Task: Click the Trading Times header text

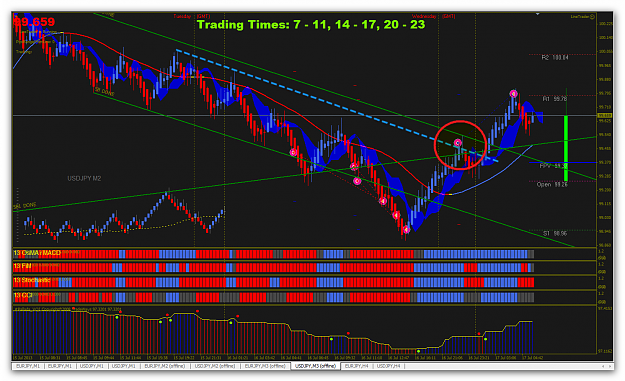Action: [x=311, y=25]
